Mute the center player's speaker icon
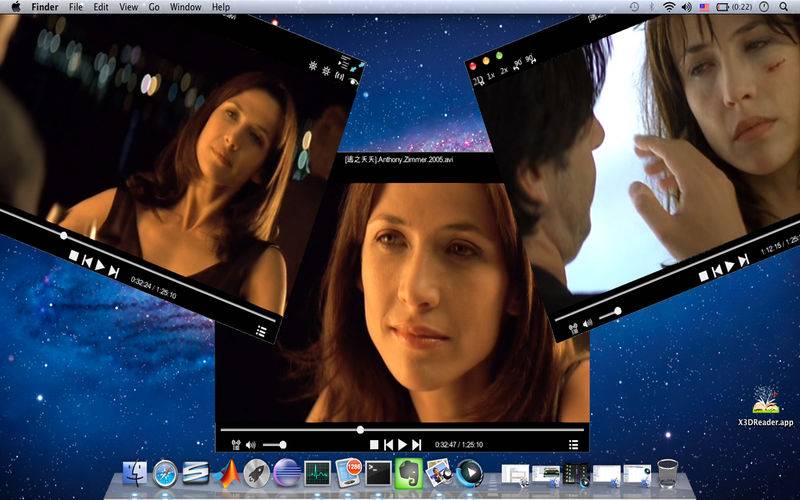 click(x=251, y=445)
